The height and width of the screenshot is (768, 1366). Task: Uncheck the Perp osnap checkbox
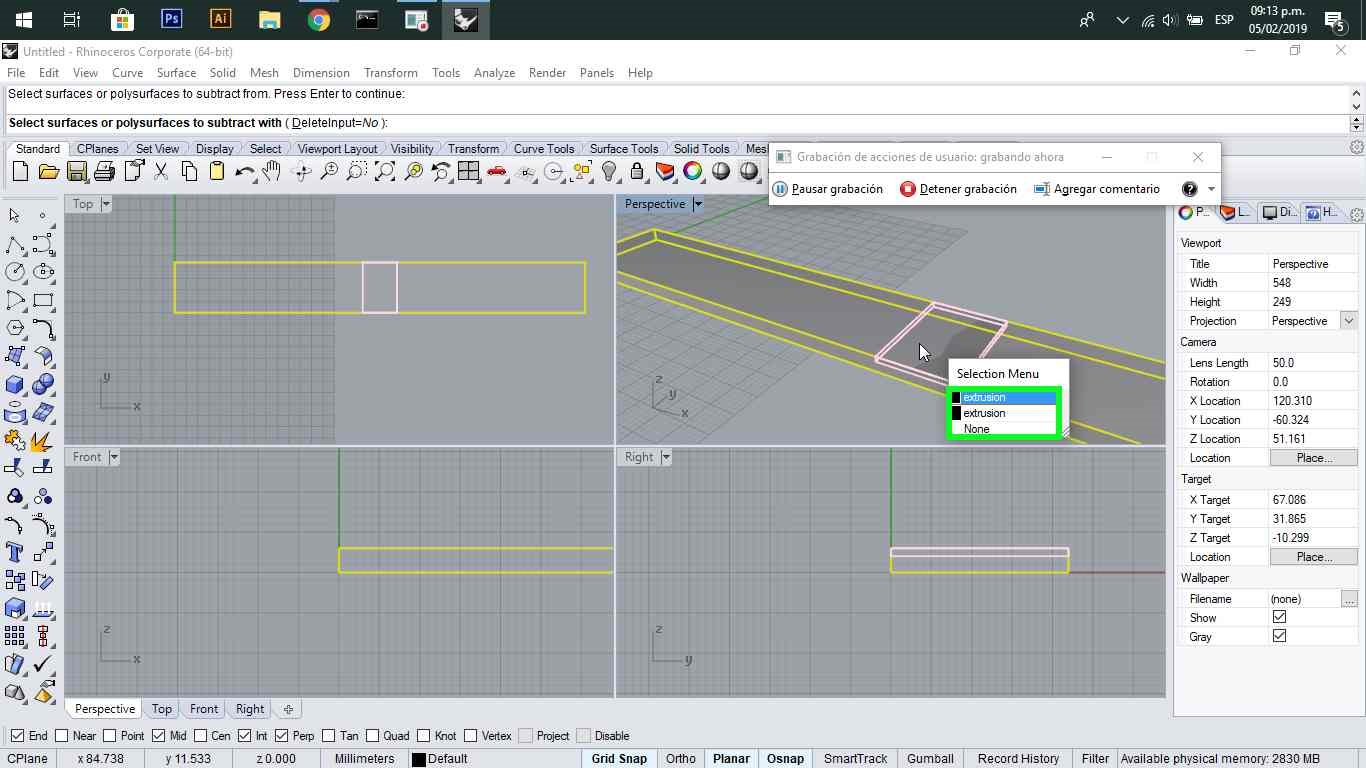(x=282, y=736)
